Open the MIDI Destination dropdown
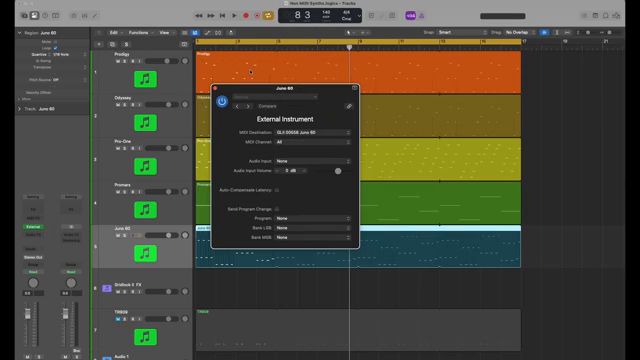The height and width of the screenshot is (360, 640). pyautogui.click(x=313, y=133)
